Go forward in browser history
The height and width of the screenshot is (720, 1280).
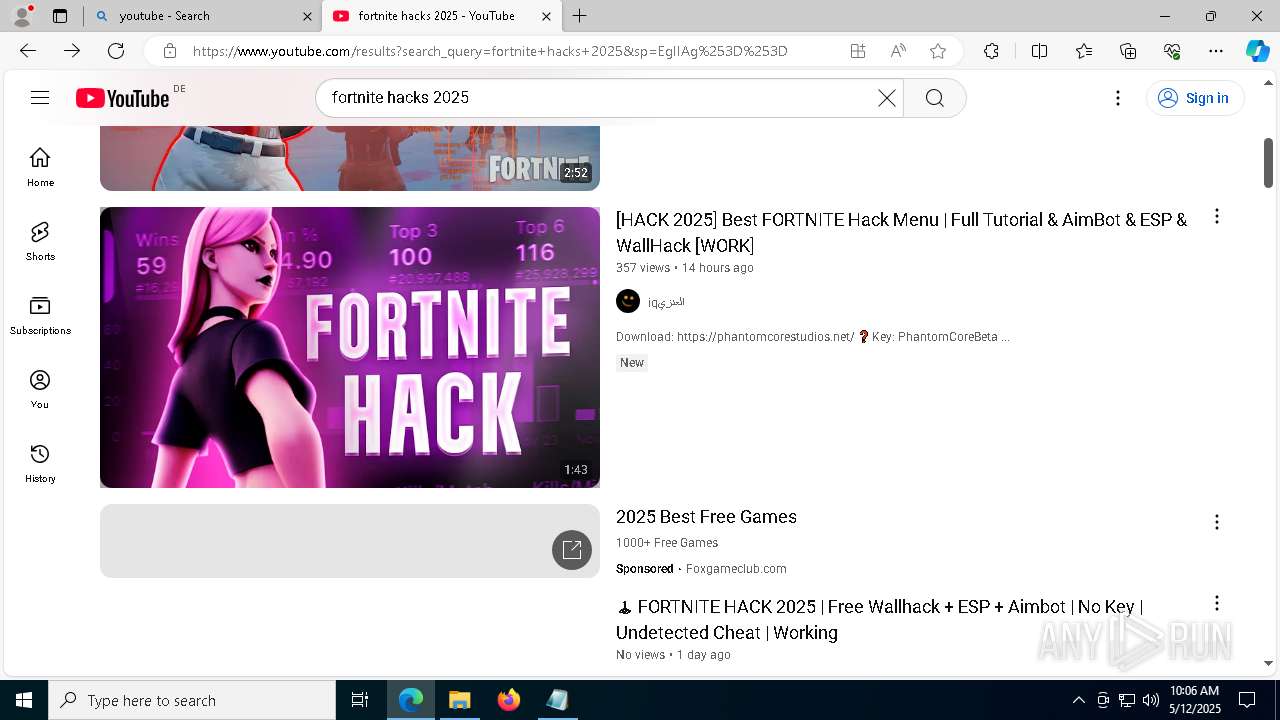coord(72,51)
